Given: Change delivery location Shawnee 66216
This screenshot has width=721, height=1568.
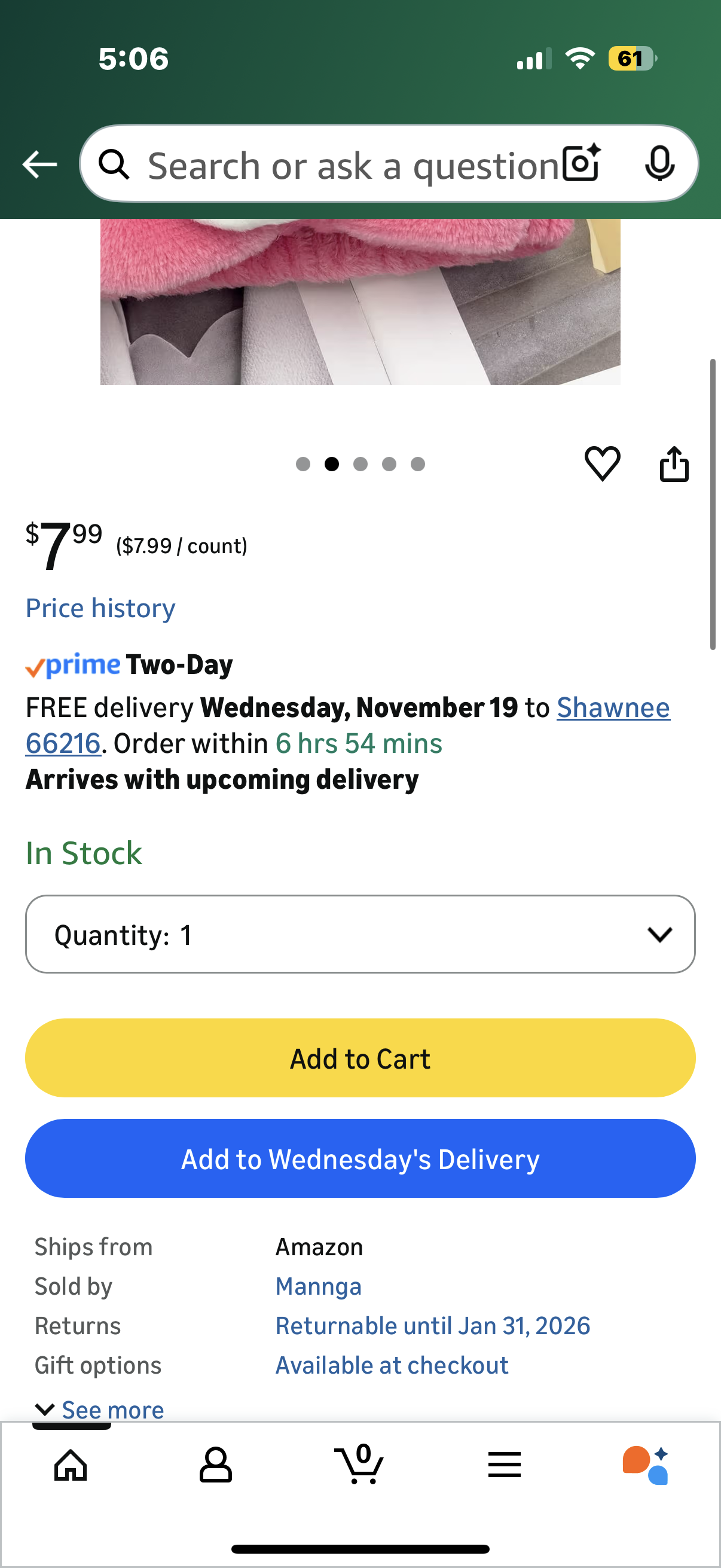Looking at the screenshot, I should pos(613,708).
